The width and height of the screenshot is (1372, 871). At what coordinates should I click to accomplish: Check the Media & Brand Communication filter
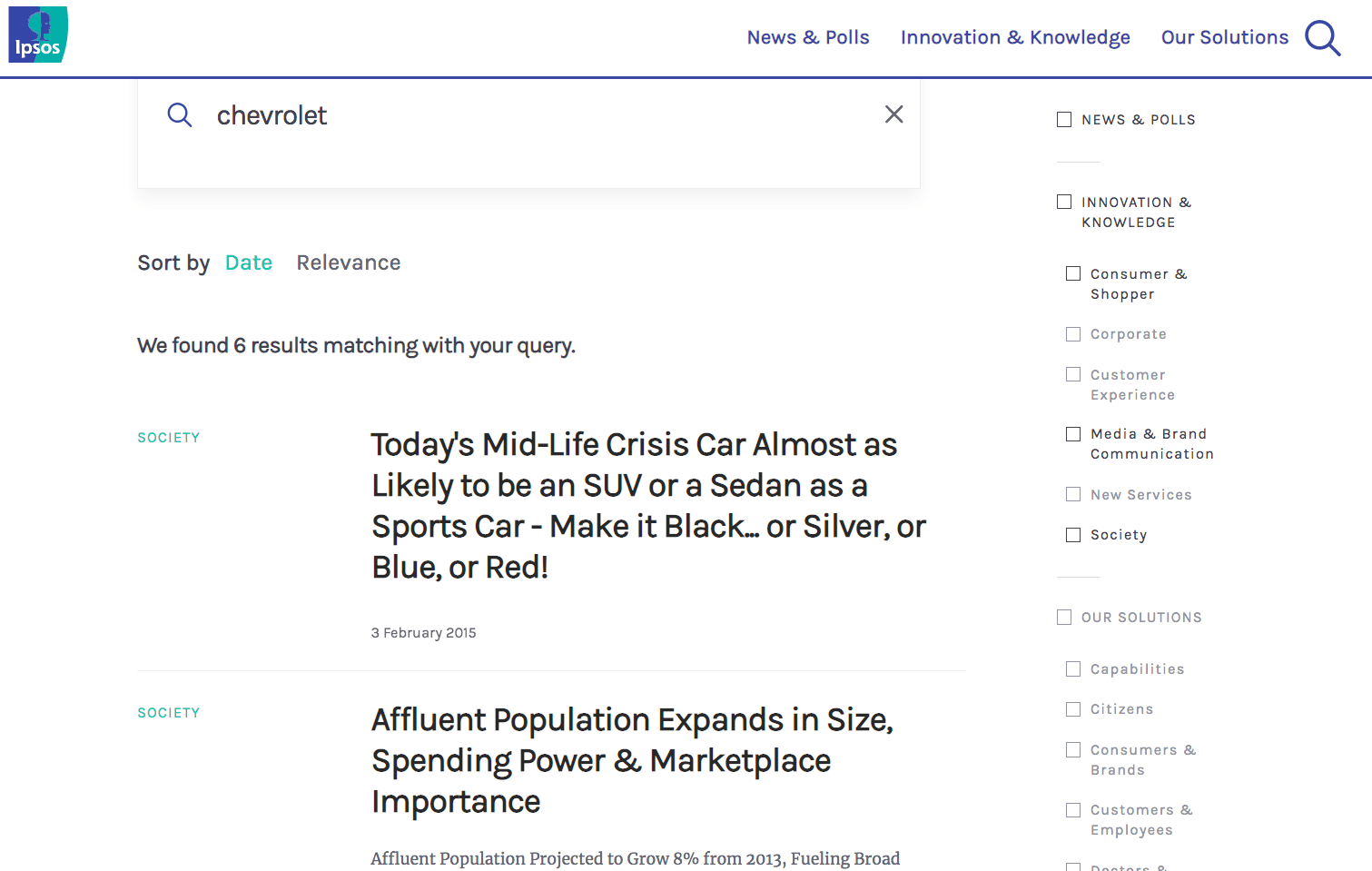coord(1073,434)
